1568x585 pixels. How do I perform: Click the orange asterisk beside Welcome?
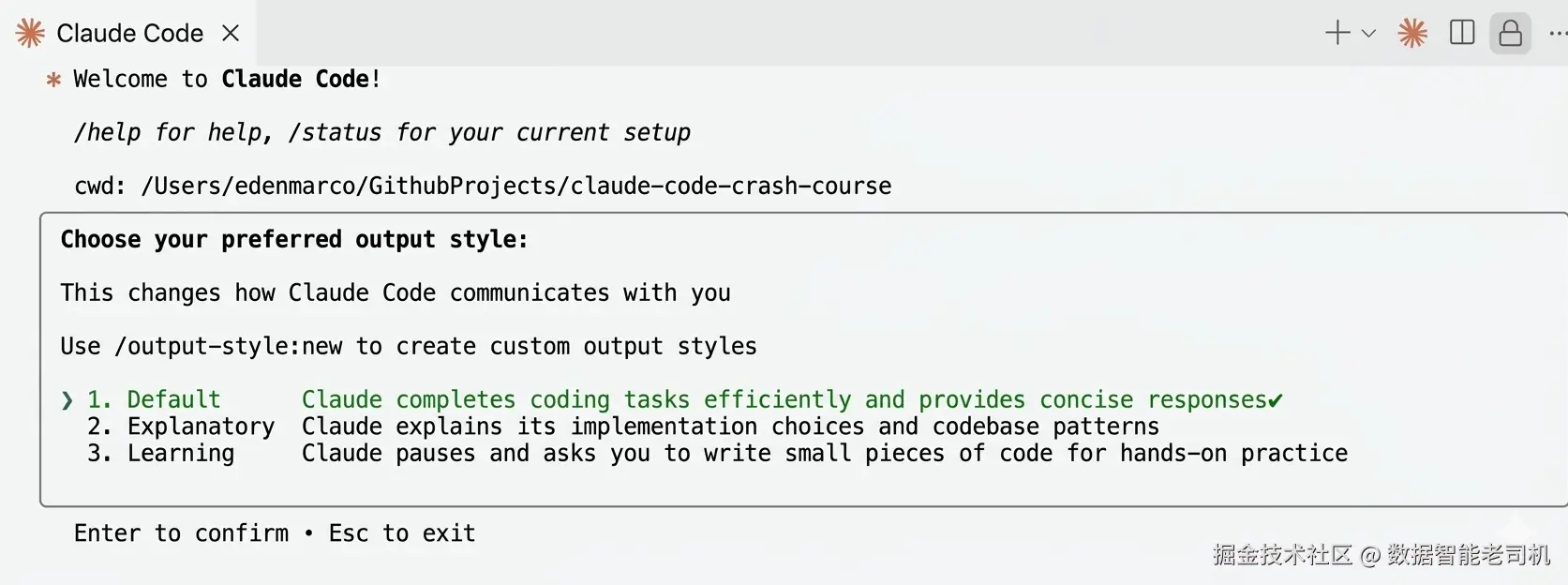tap(53, 80)
